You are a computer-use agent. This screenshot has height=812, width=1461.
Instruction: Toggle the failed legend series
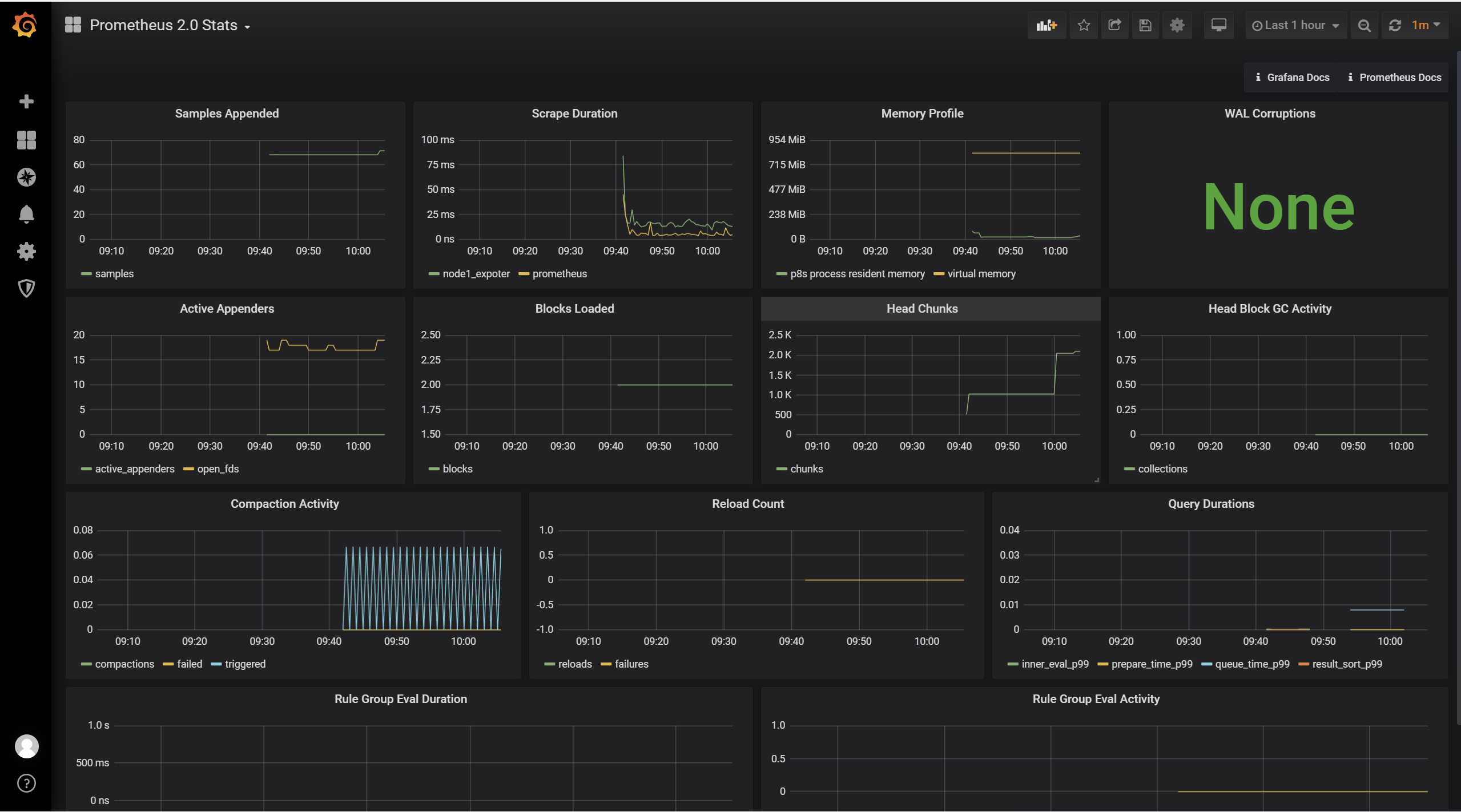190,664
